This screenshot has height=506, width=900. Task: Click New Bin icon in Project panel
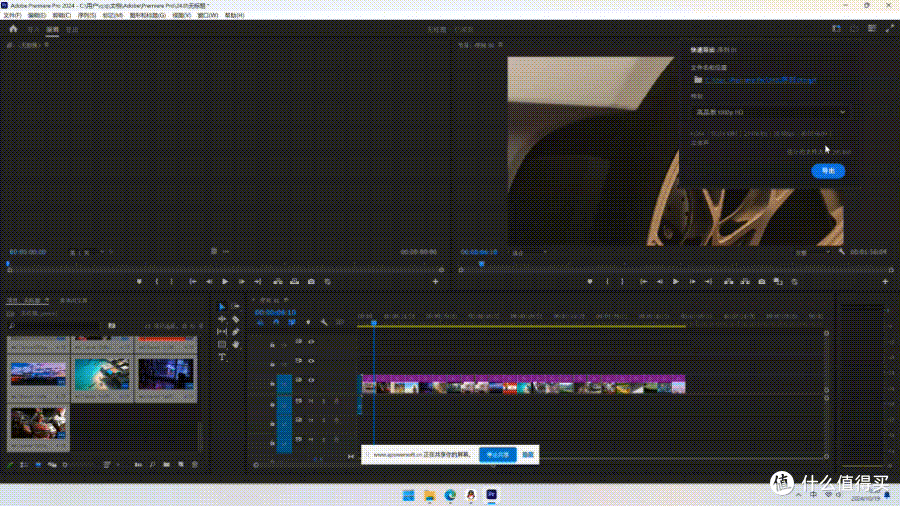click(x=166, y=465)
